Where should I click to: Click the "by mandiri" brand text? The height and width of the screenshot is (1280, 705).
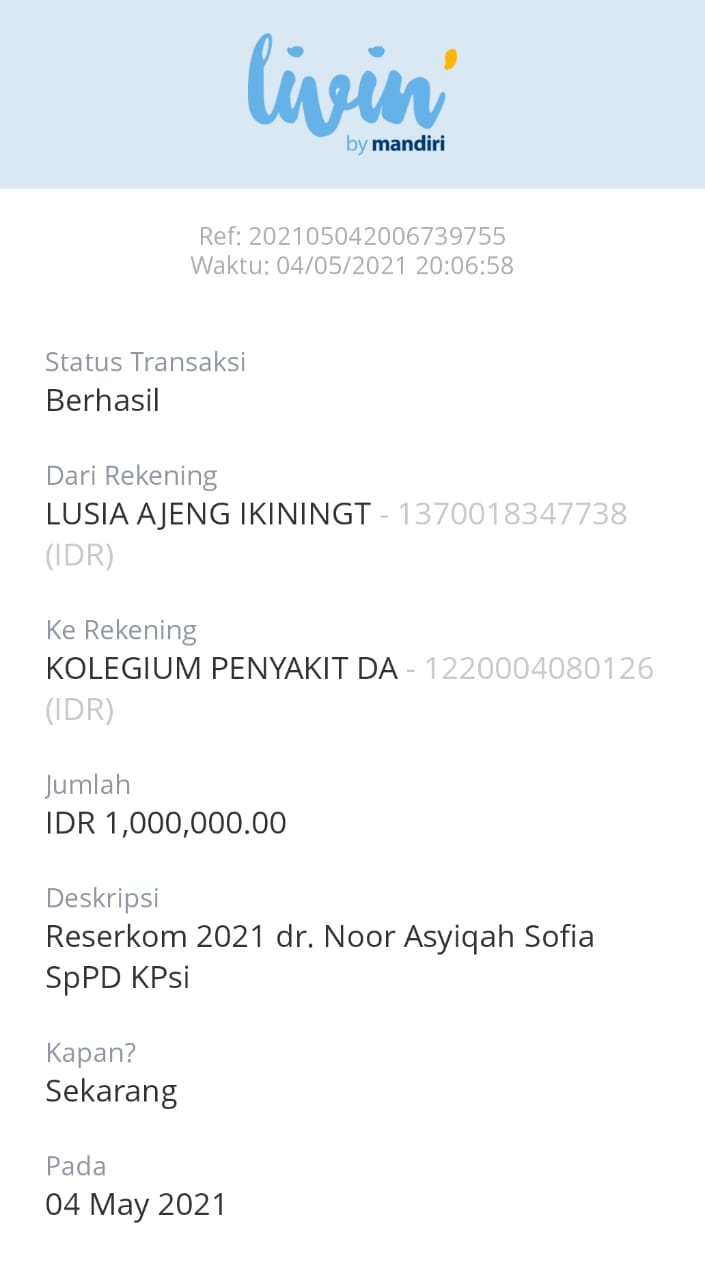click(x=395, y=145)
